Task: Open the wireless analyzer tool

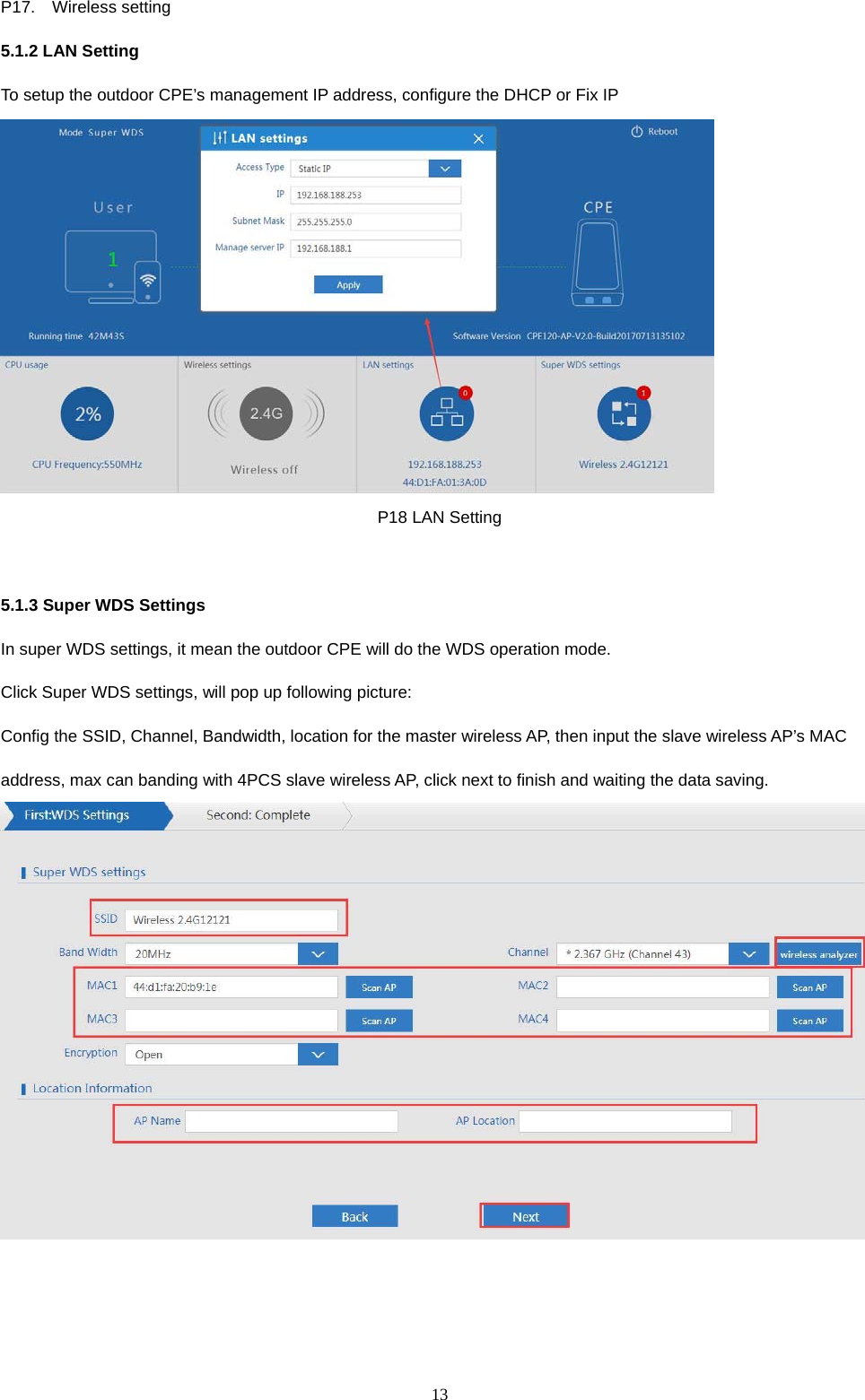Action: coord(817,953)
